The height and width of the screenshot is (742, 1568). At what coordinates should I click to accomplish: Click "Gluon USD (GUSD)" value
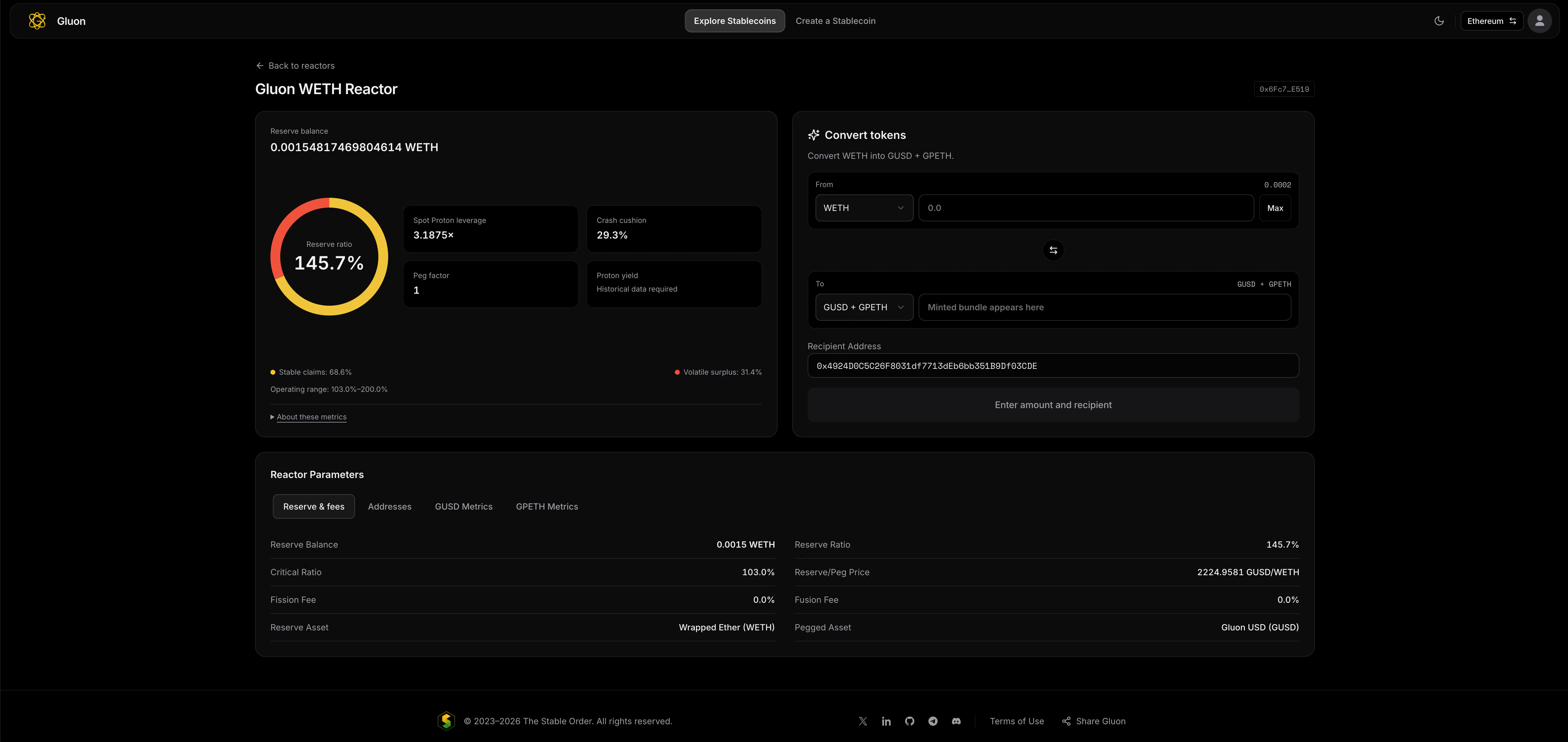pyautogui.click(x=1260, y=628)
